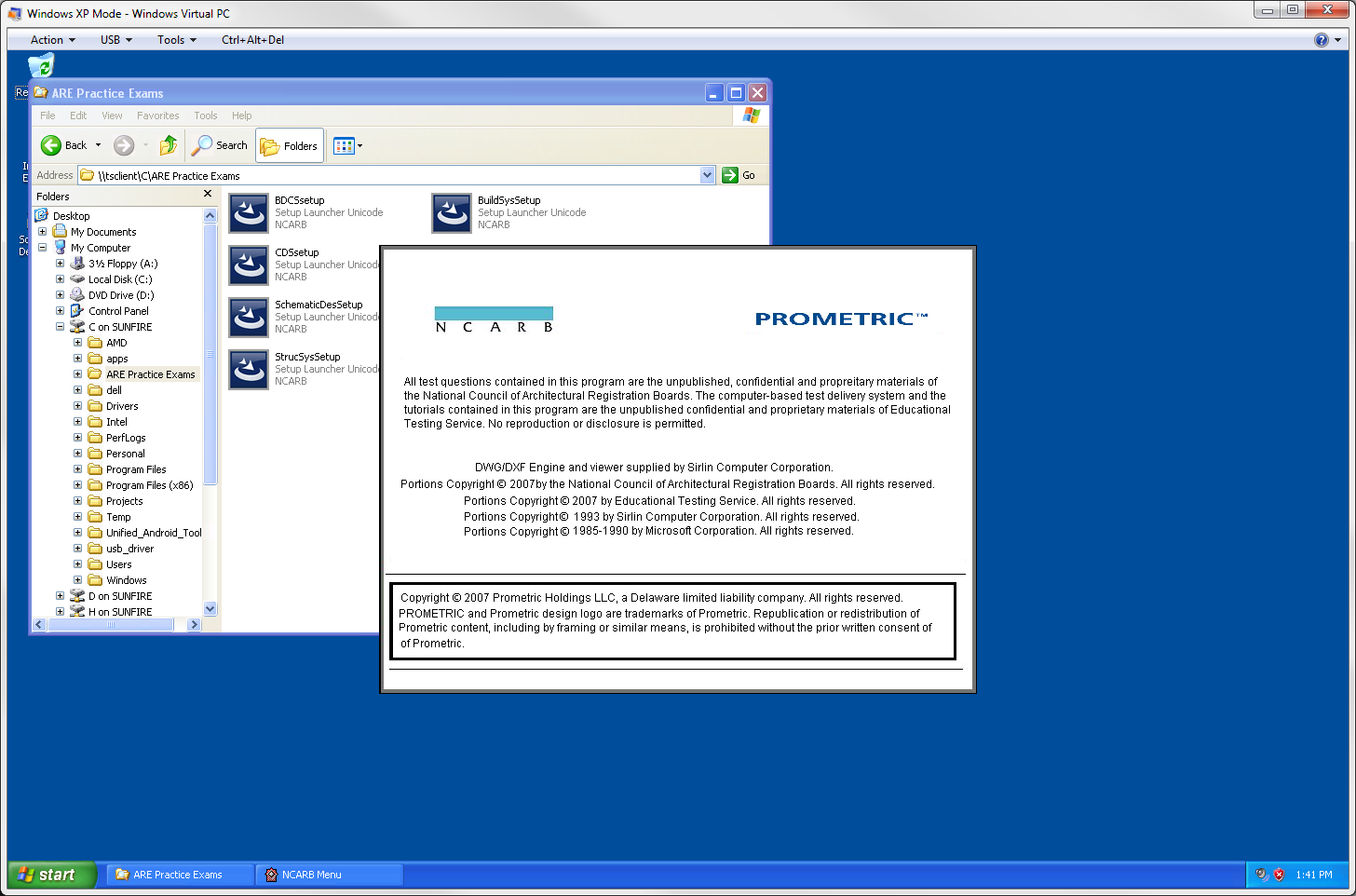The image size is (1356, 896).
Task: Collapse C on SUNFIRE node
Action: point(60,327)
